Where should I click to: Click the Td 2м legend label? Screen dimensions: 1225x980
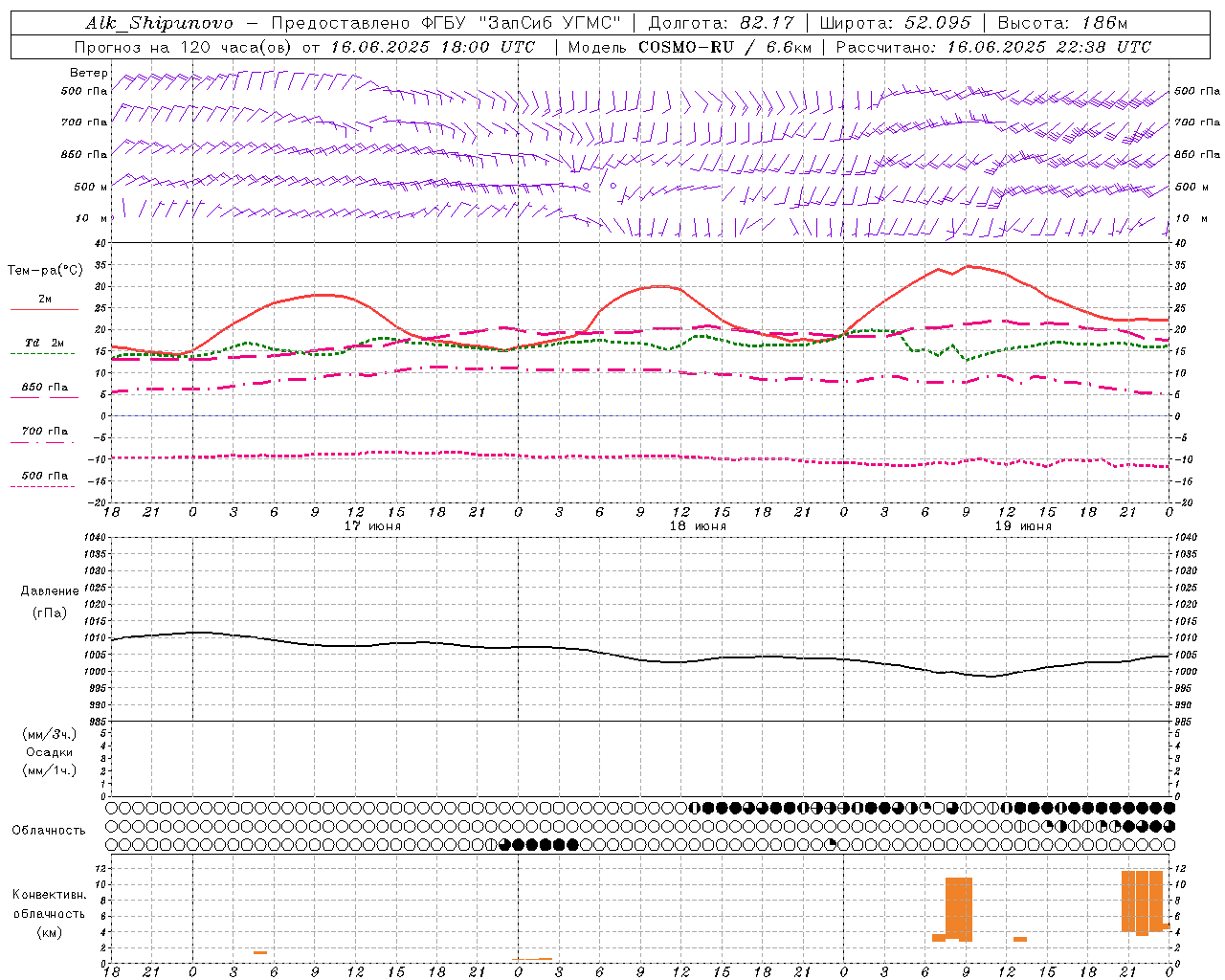44,343
